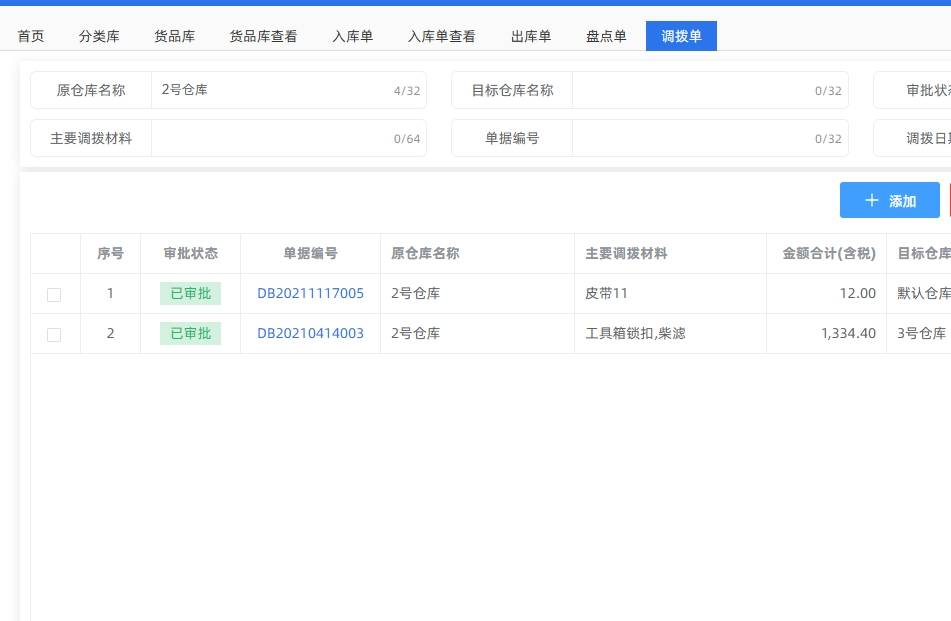Focus the 目标仓库名称 input field
This screenshot has width=951, height=621.
690,90
